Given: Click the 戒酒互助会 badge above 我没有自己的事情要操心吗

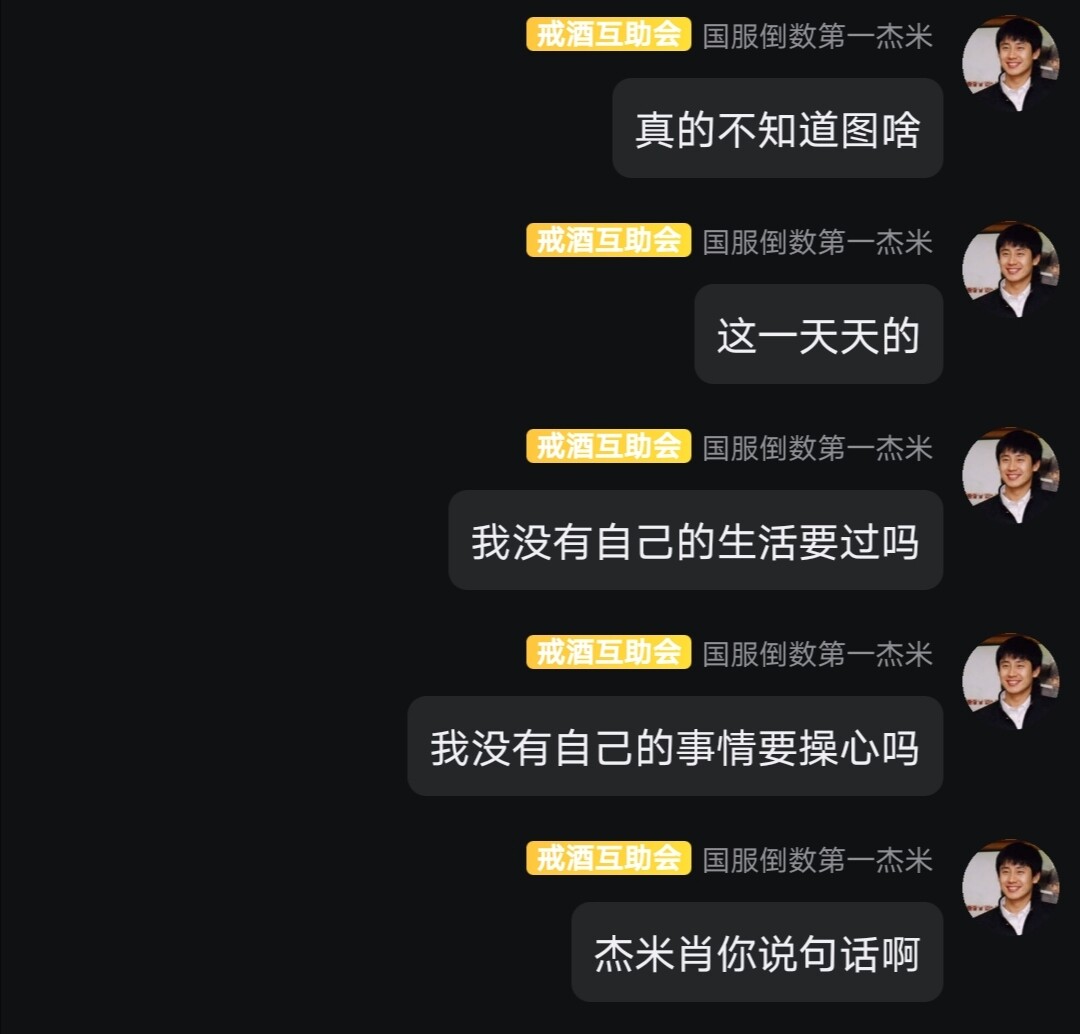Looking at the screenshot, I should (608, 652).
